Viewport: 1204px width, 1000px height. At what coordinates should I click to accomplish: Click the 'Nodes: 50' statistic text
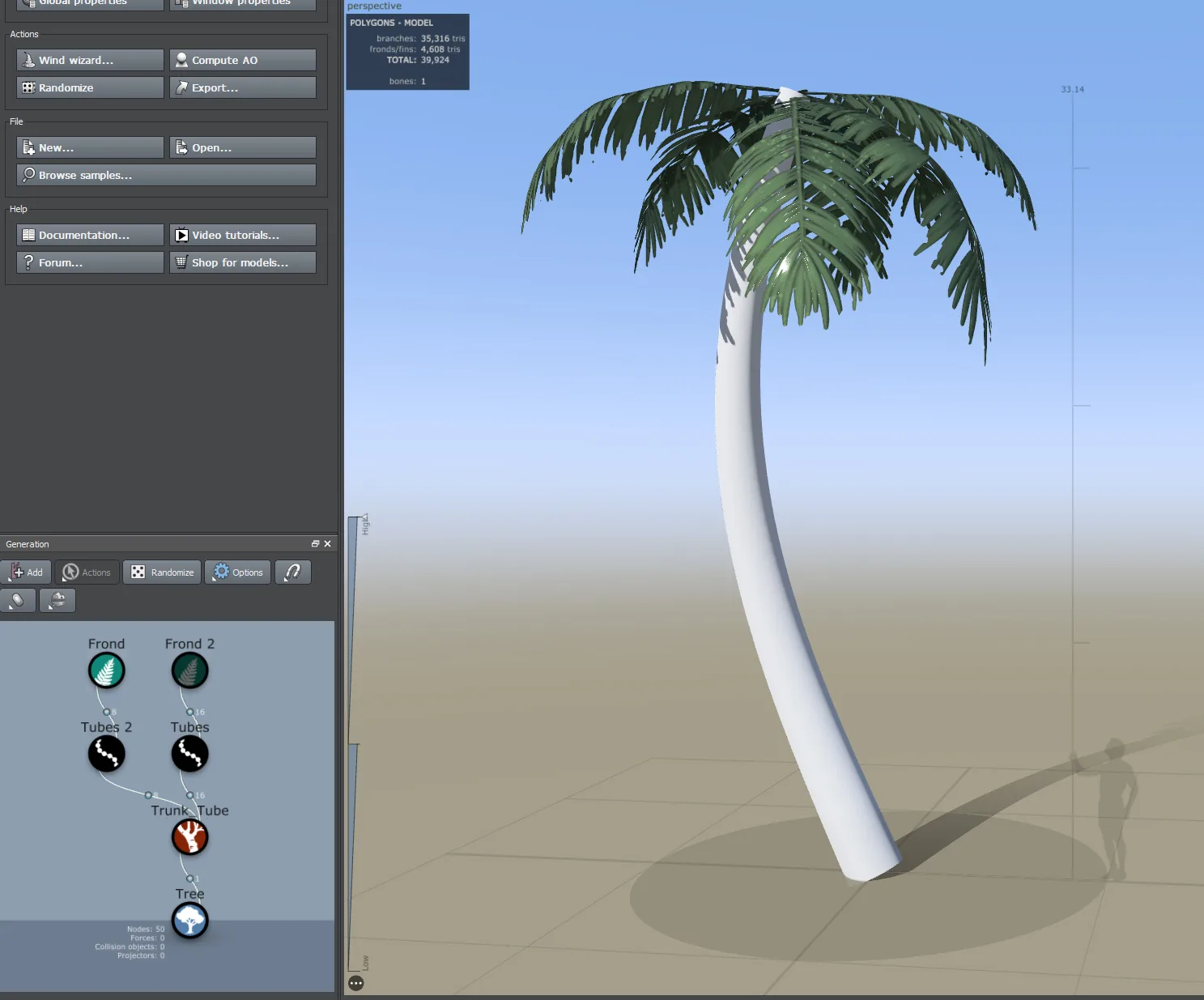[x=146, y=929]
